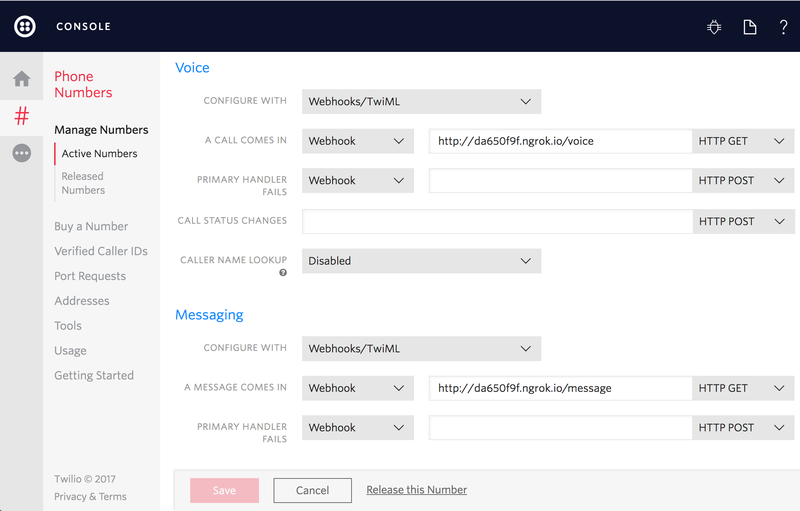Image resolution: width=800 pixels, height=511 pixels.
Task: Open Caller Name Lookup Disabled dropdown
Action: (x=421, y=261)
